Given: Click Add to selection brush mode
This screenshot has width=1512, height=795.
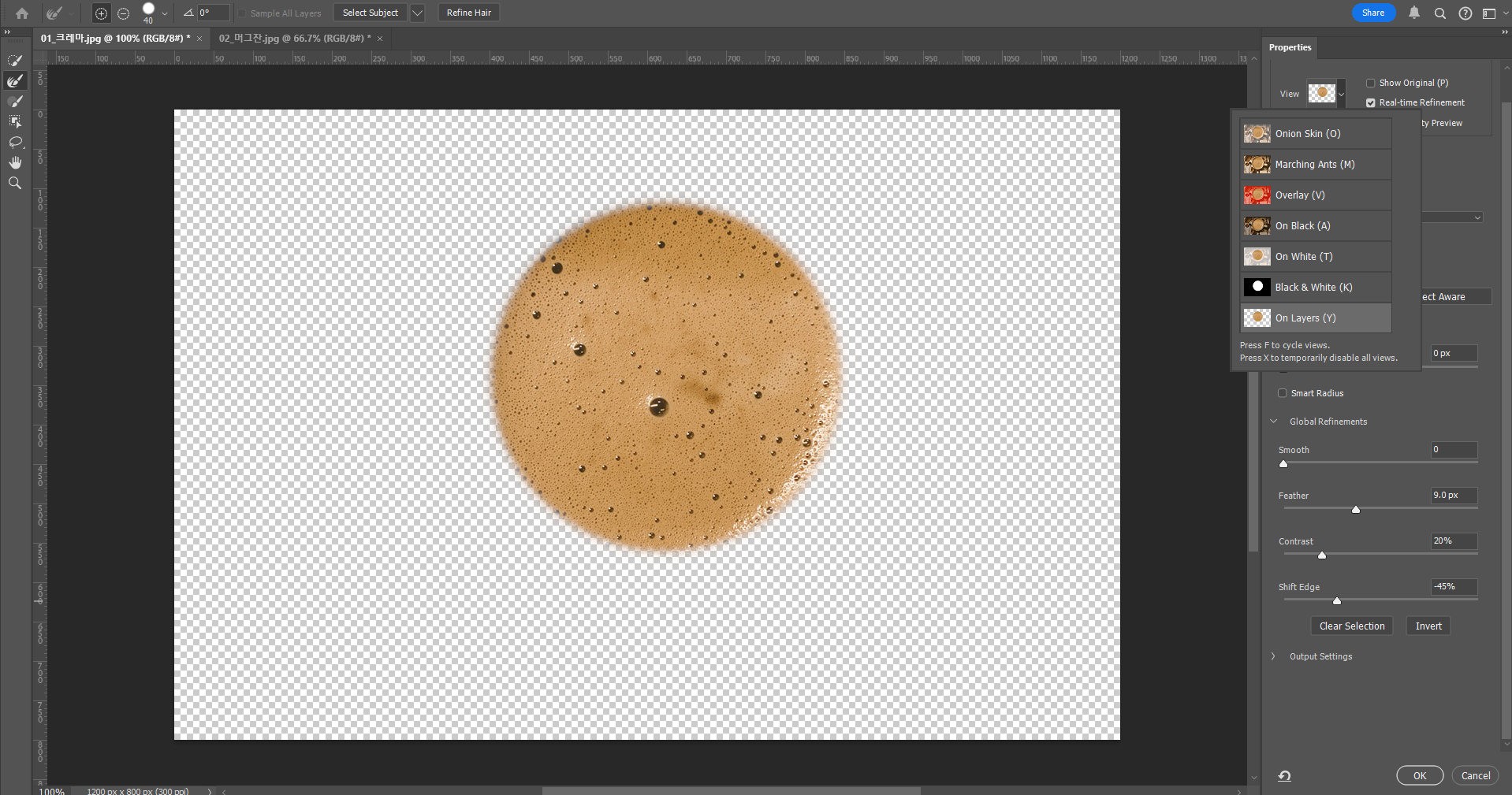Looking at the screenshot, I should pyautogui.click(x=101, y=13).
